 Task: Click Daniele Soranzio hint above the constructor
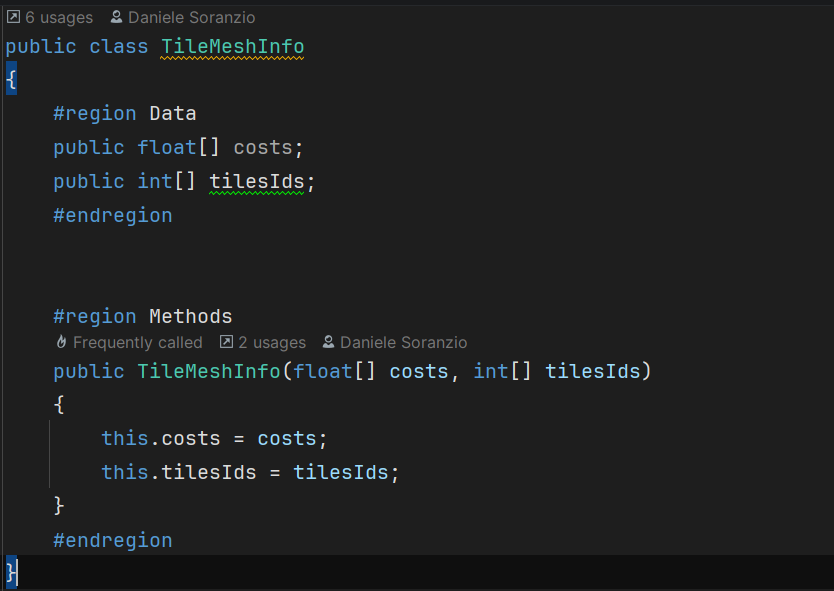click(x=403, y=343)
